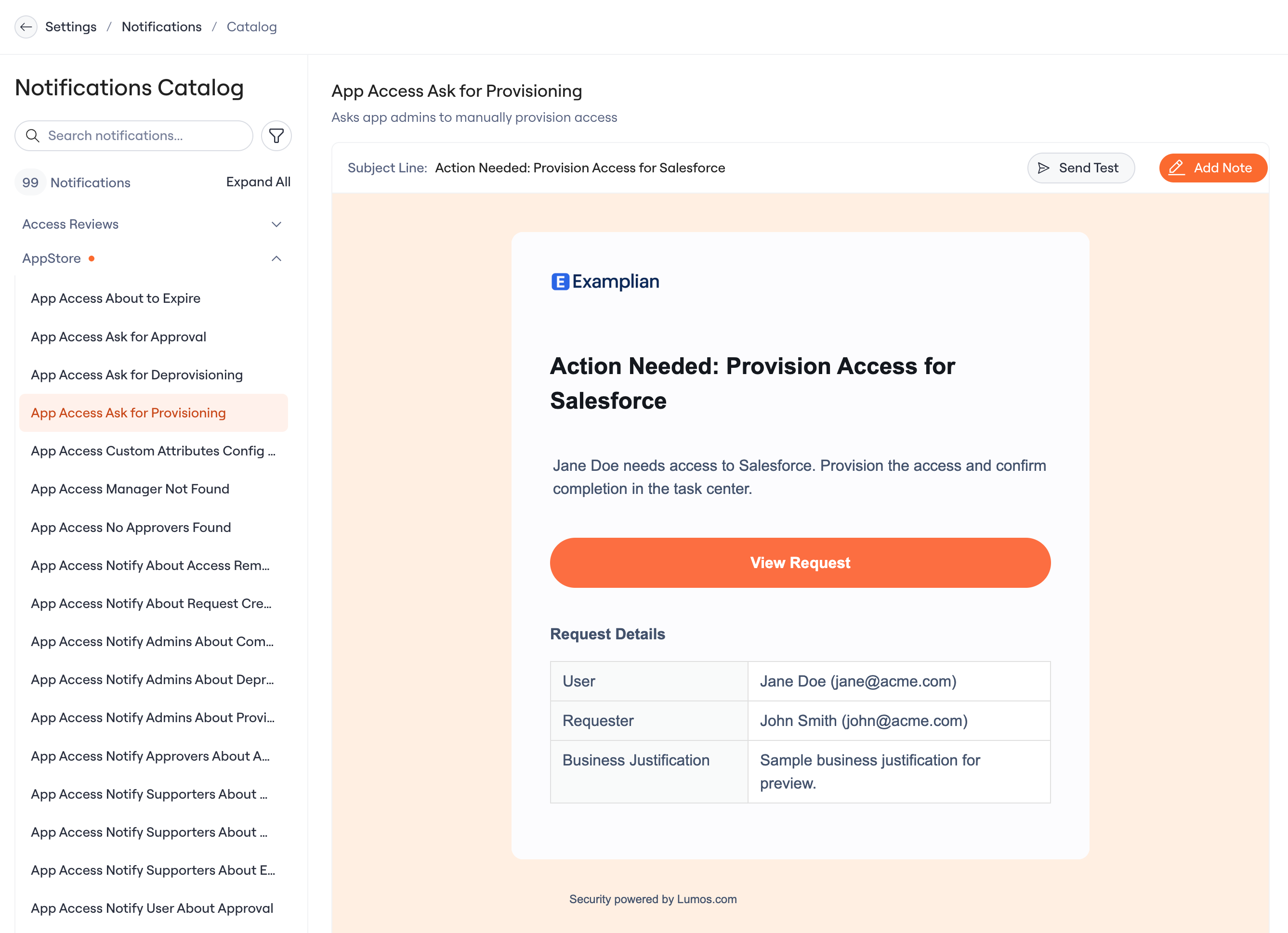Click the View Request button
The image size is (1288, 933).
click(x=800, y=563)
